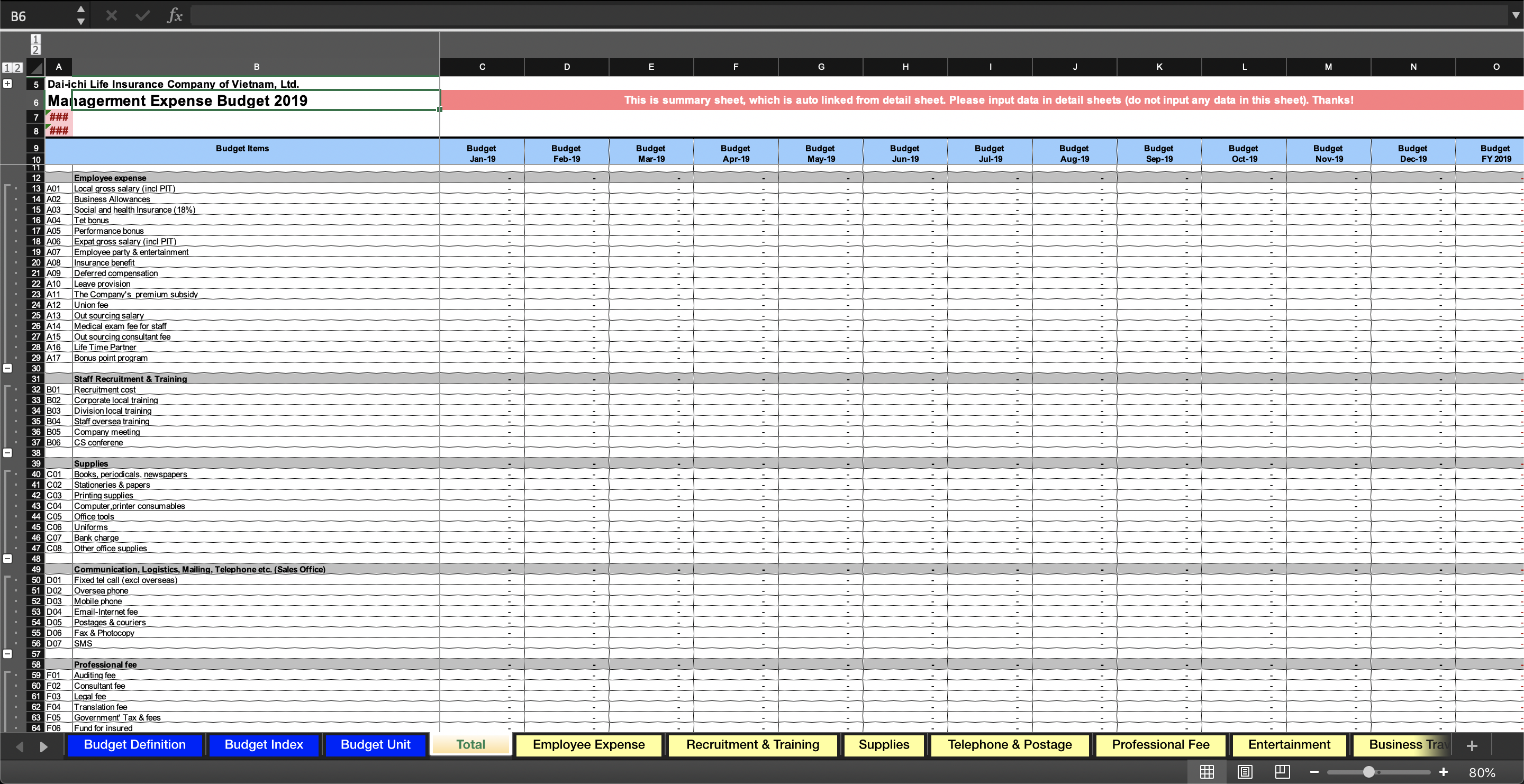This screenshot has width=1524, height=784.
Task: Select 'Bank charge' cell
Action: click(x=256, y=538)
